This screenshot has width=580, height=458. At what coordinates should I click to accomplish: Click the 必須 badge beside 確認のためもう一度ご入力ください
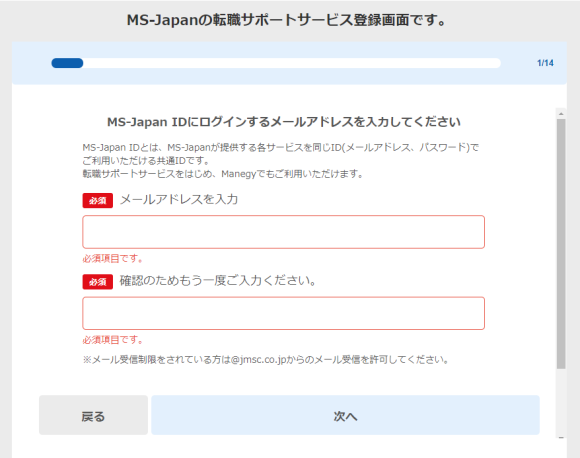tap(98, 282)
